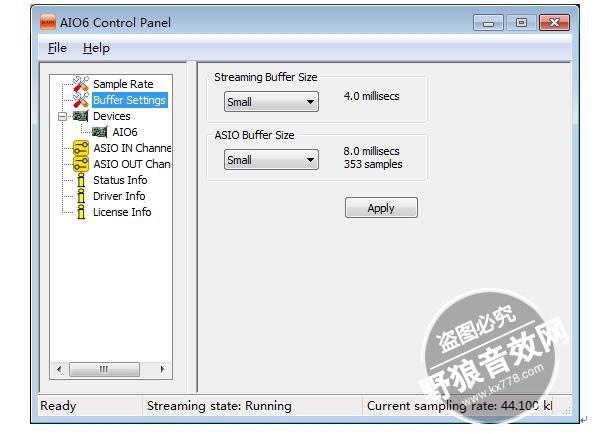The height and width of the screenshot is (434, 595).
Task: Click the tree's horizontal scrollbar thumb
Action: [104, 369]
